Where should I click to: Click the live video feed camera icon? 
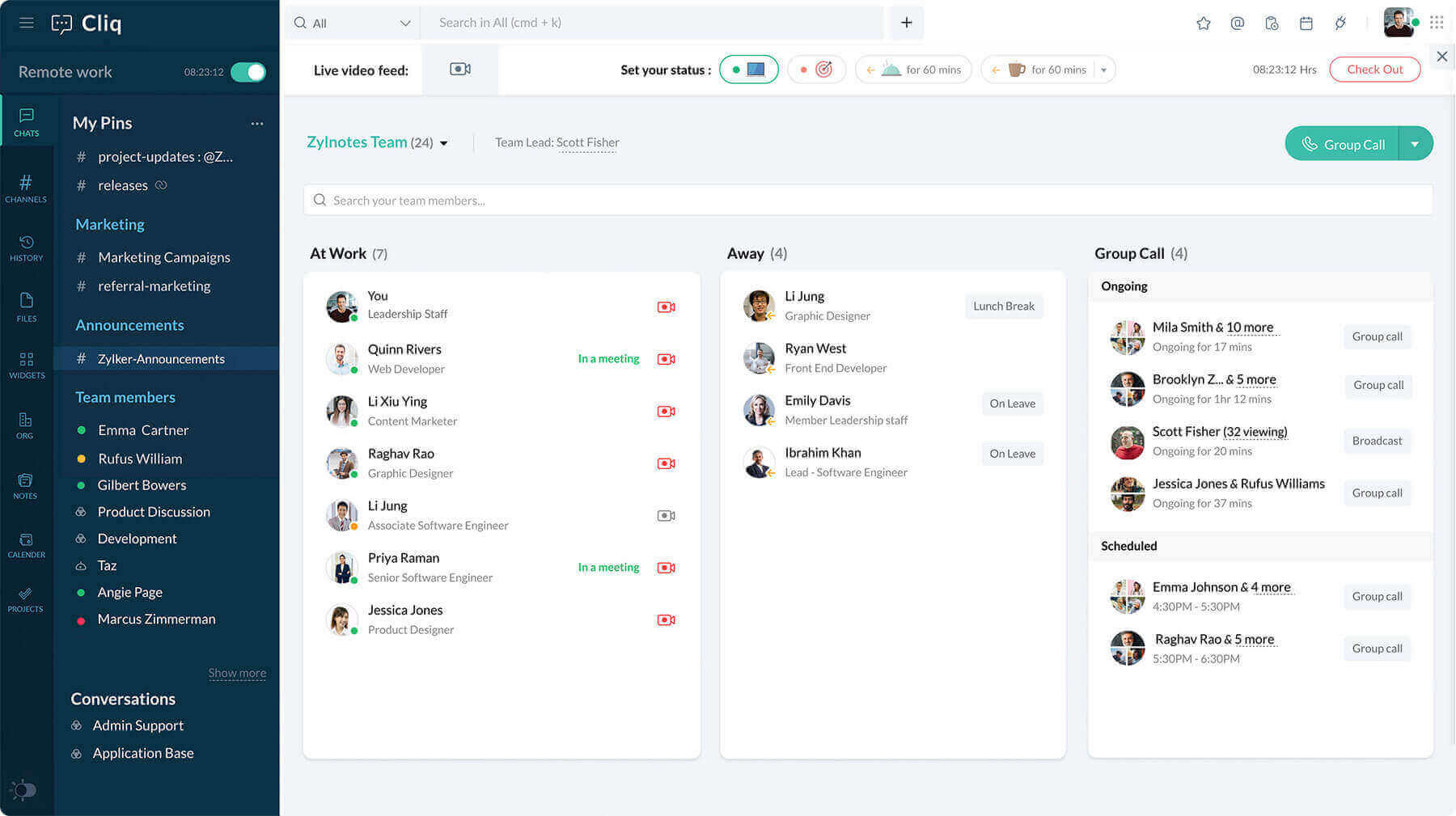click(x=460, y=70)
